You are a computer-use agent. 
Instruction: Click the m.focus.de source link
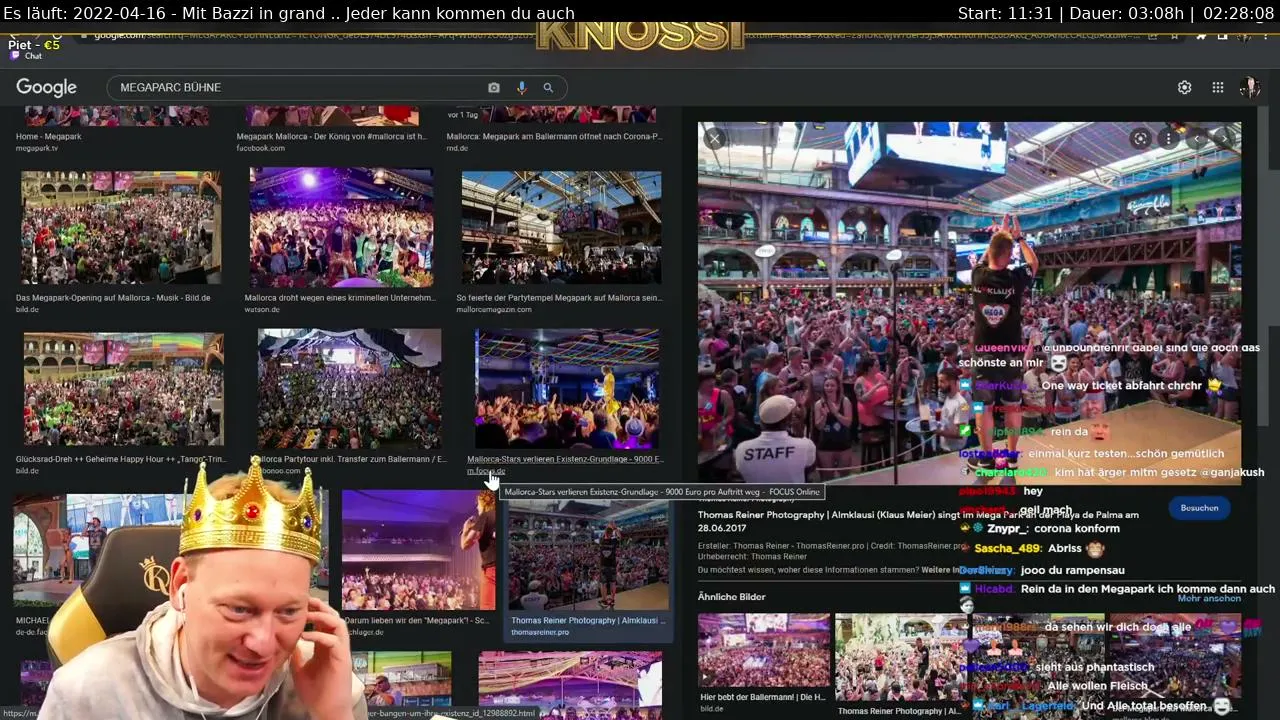click(x=486, y=471)
